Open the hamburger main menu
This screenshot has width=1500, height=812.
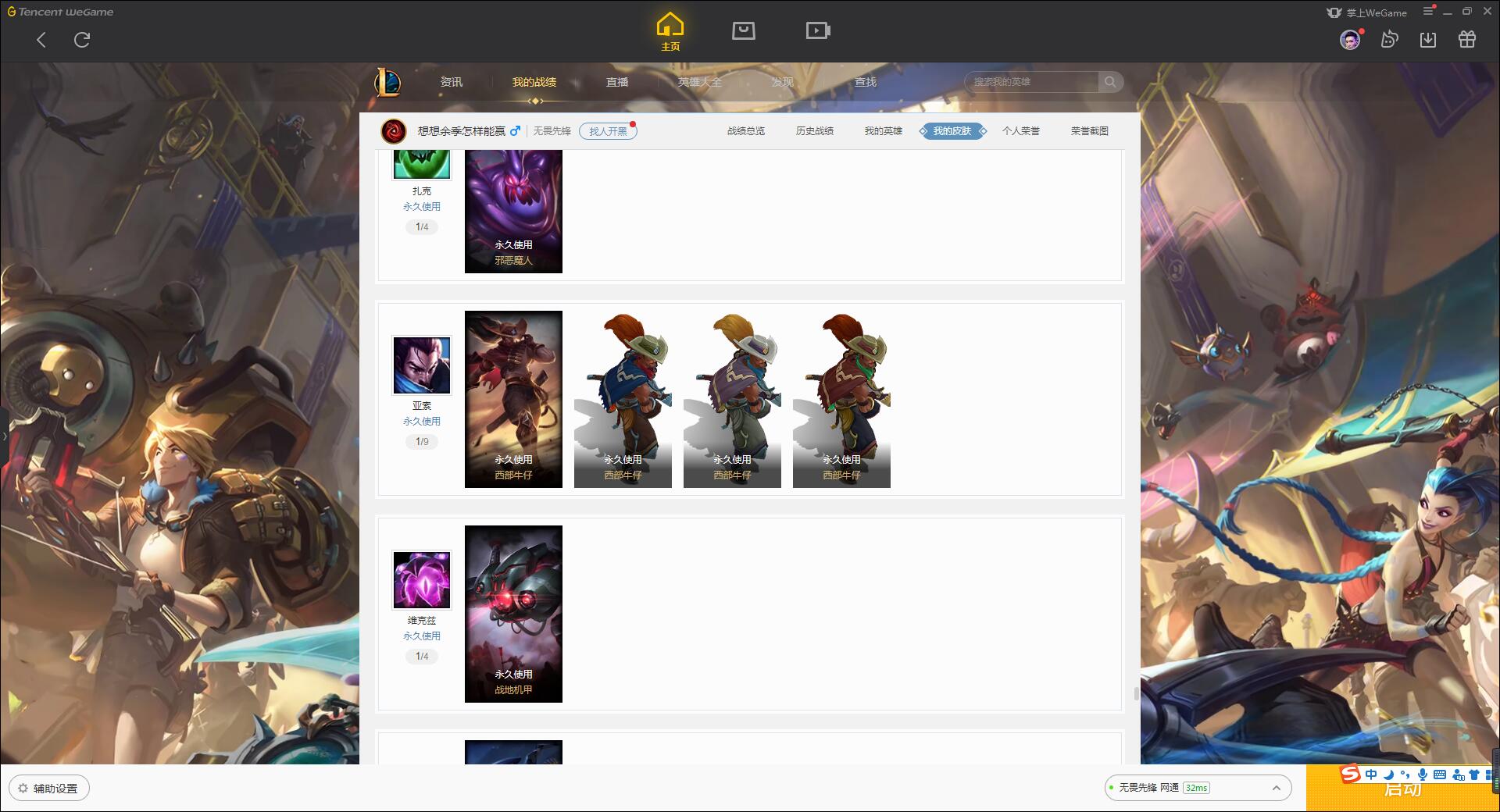tap(1428, 11)
